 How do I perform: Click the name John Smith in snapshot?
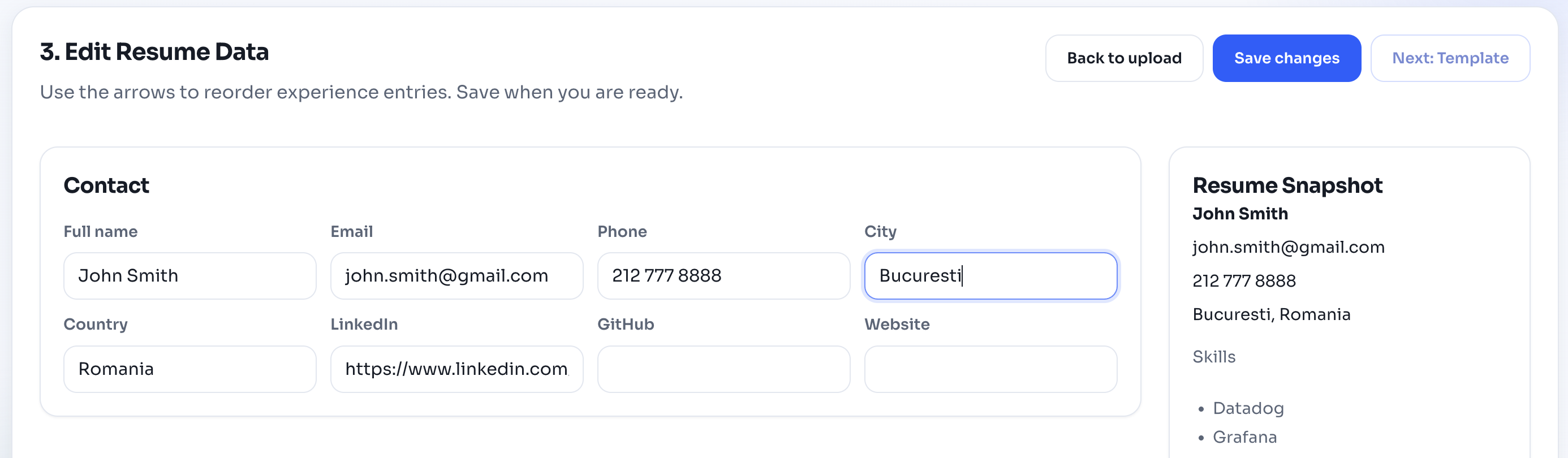pyautogui.click(x=1240, y=214)
